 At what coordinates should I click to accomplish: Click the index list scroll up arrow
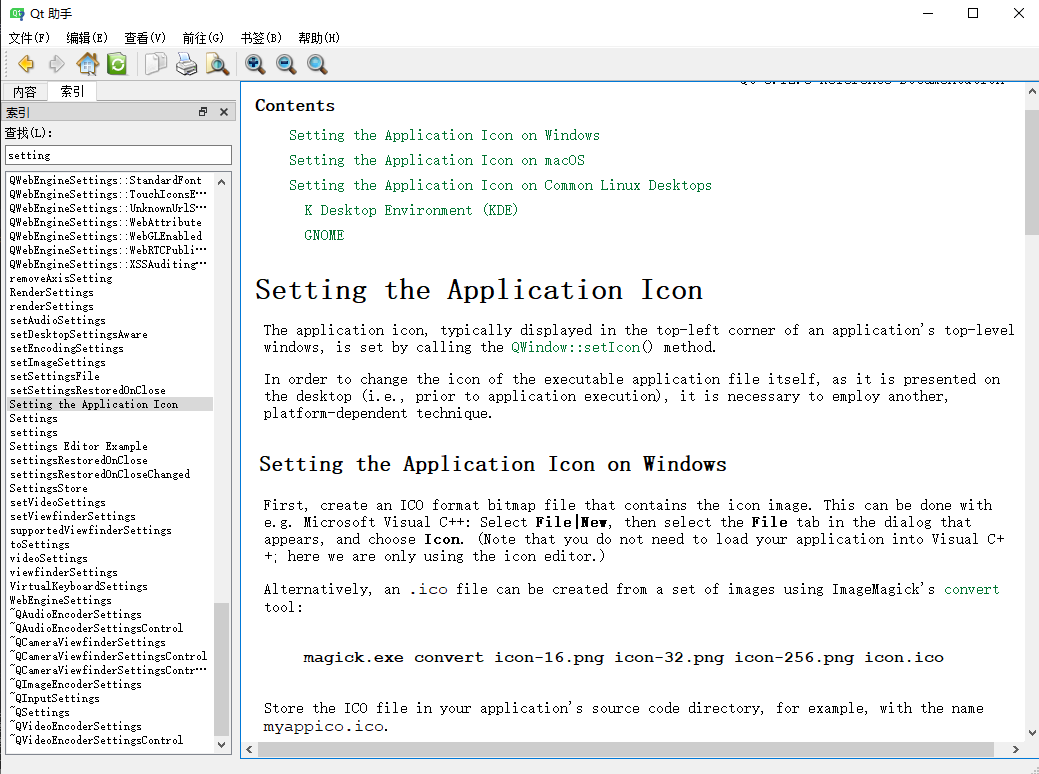(x=221, y=182)
